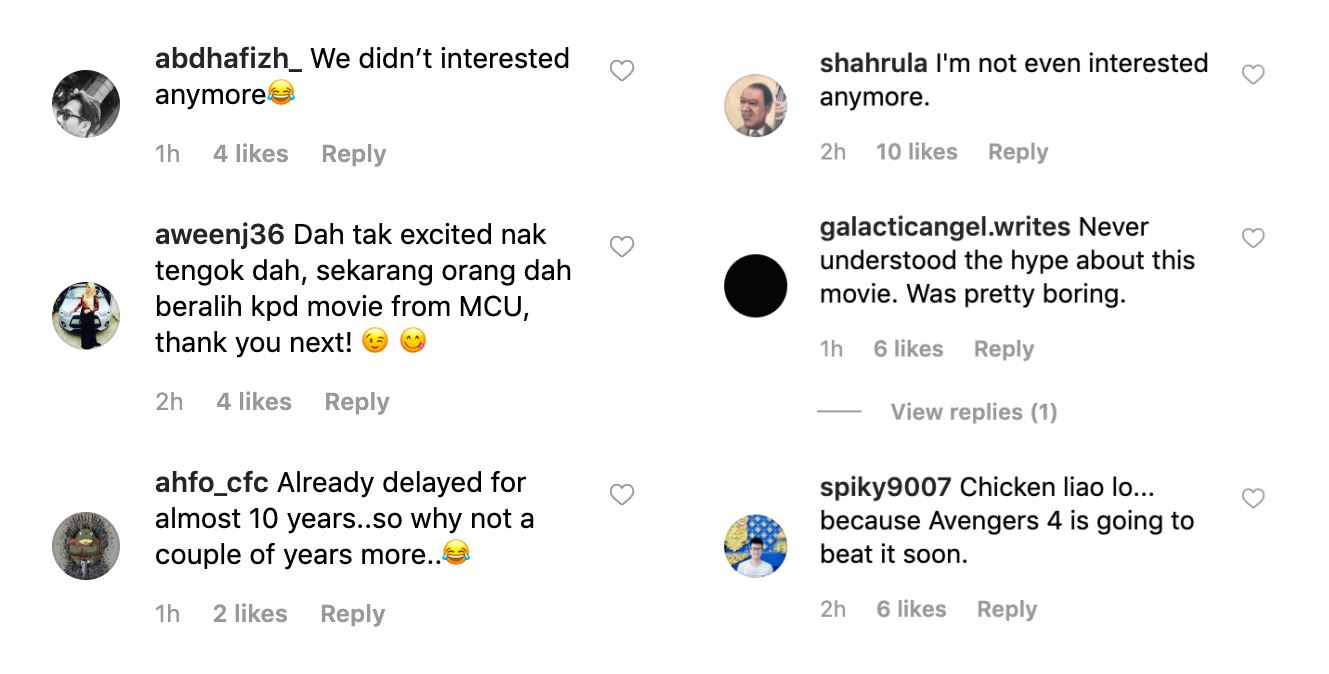View the 6 likes on spiky9007's comment

click(910, 610)
